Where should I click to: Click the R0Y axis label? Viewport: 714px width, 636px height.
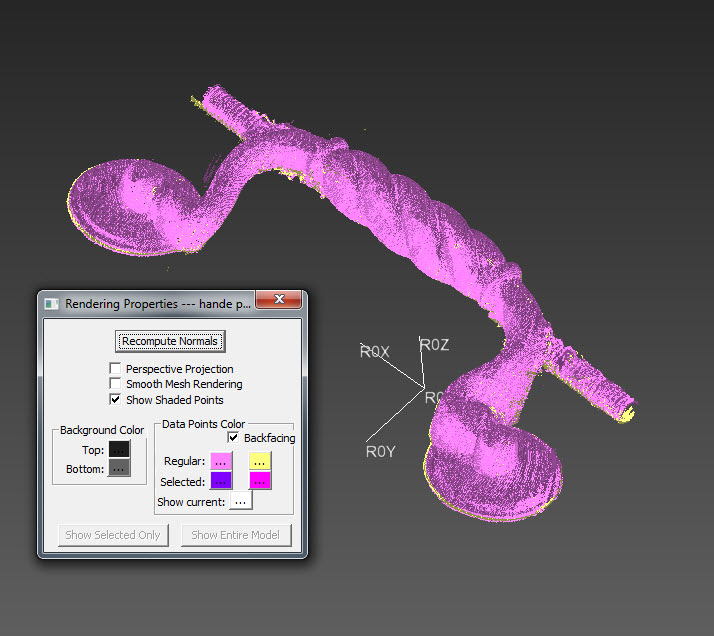pos(381,452)
